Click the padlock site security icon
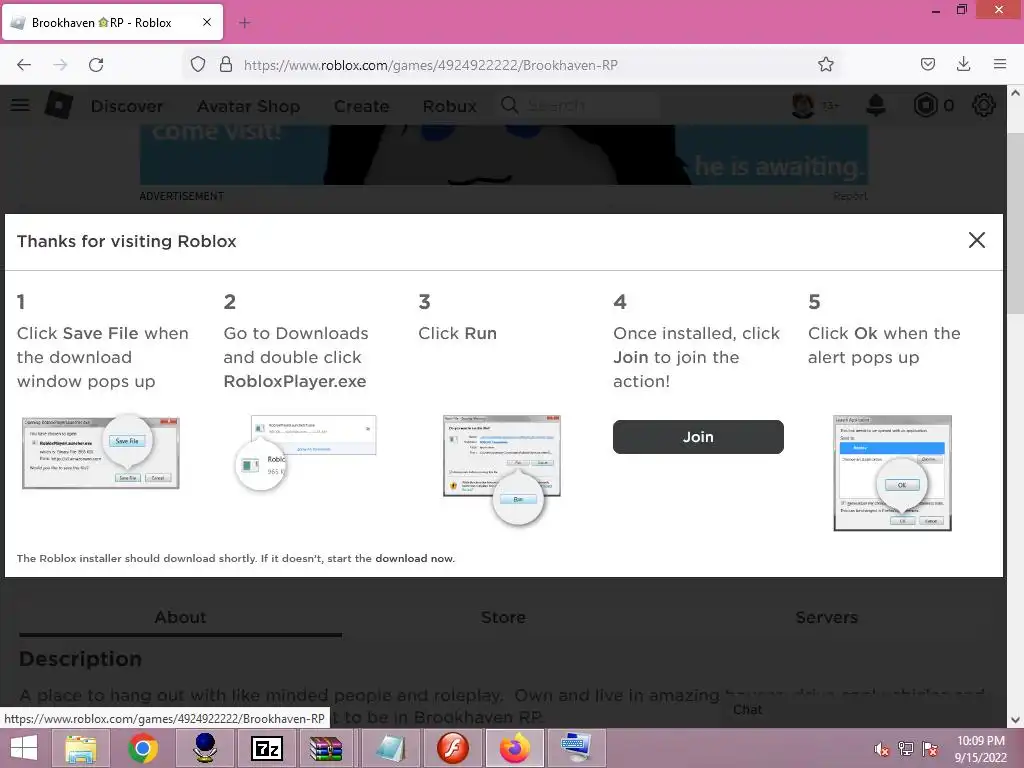The height and width of the screenshot is (768, 1024). click(x=226, y=65)
